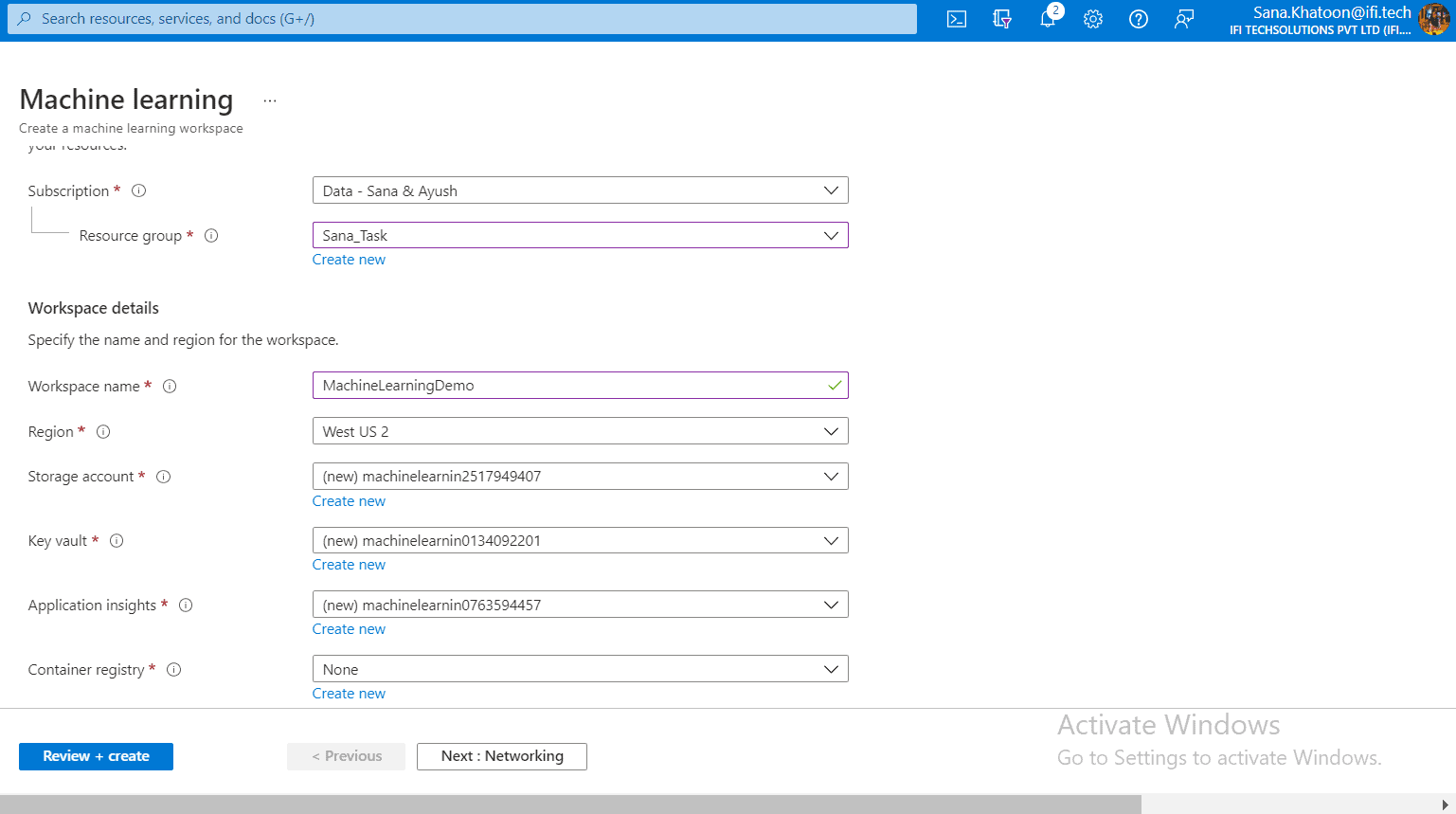The height and width of the screenshot is (814, 1456).
Task: Click the Machine learning page title
Action: tap(126, 99)
